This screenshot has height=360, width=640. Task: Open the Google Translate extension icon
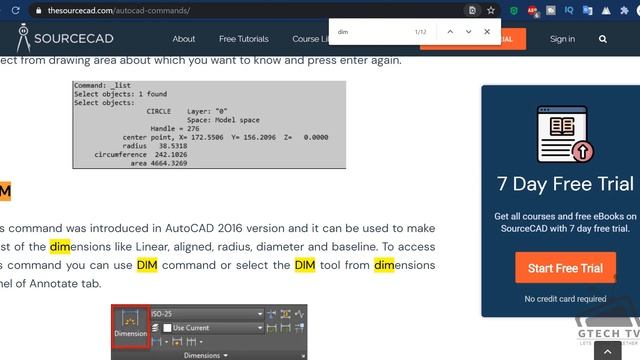[587, 11]
